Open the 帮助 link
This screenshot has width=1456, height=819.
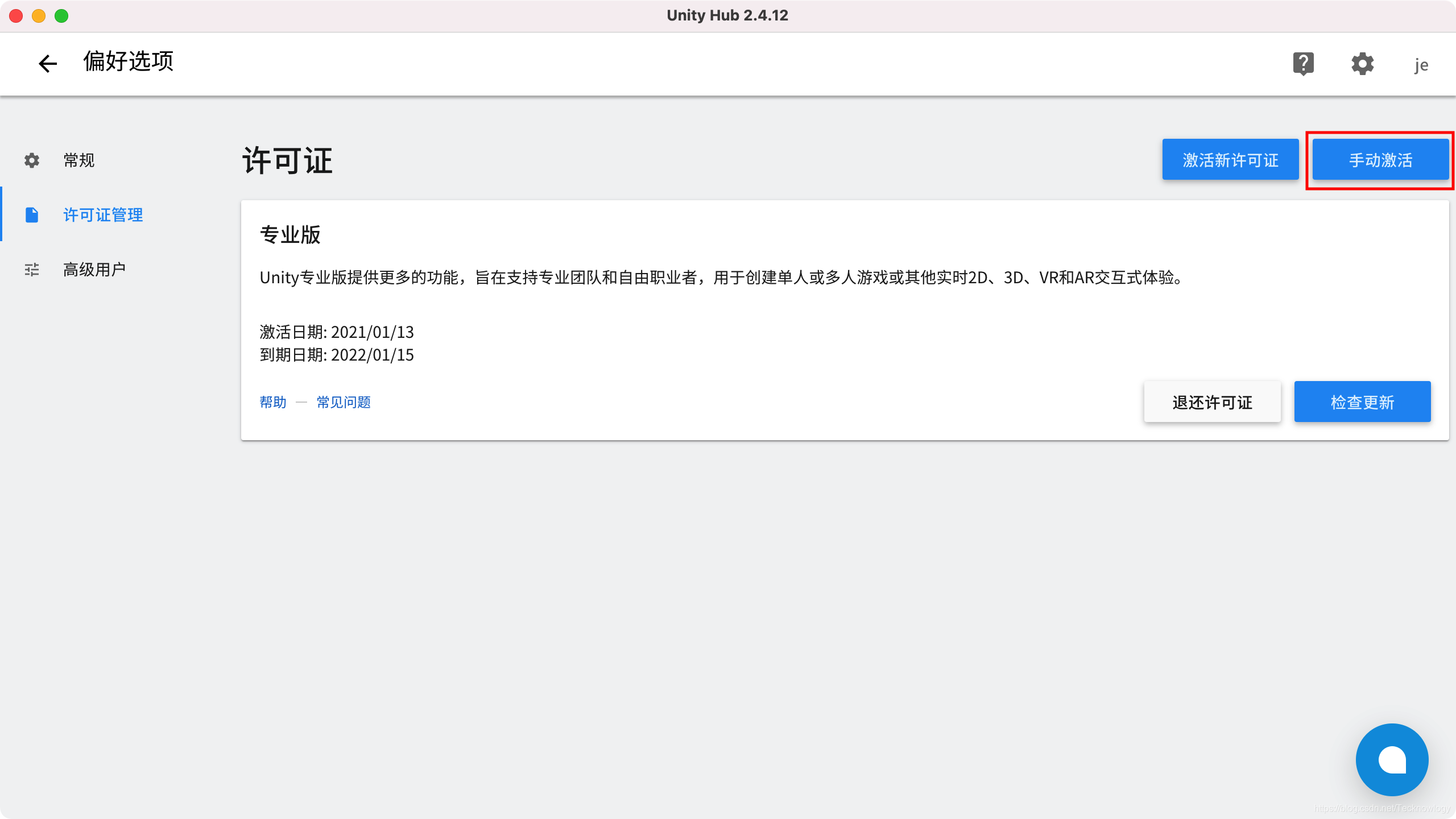tap(273, 402)
